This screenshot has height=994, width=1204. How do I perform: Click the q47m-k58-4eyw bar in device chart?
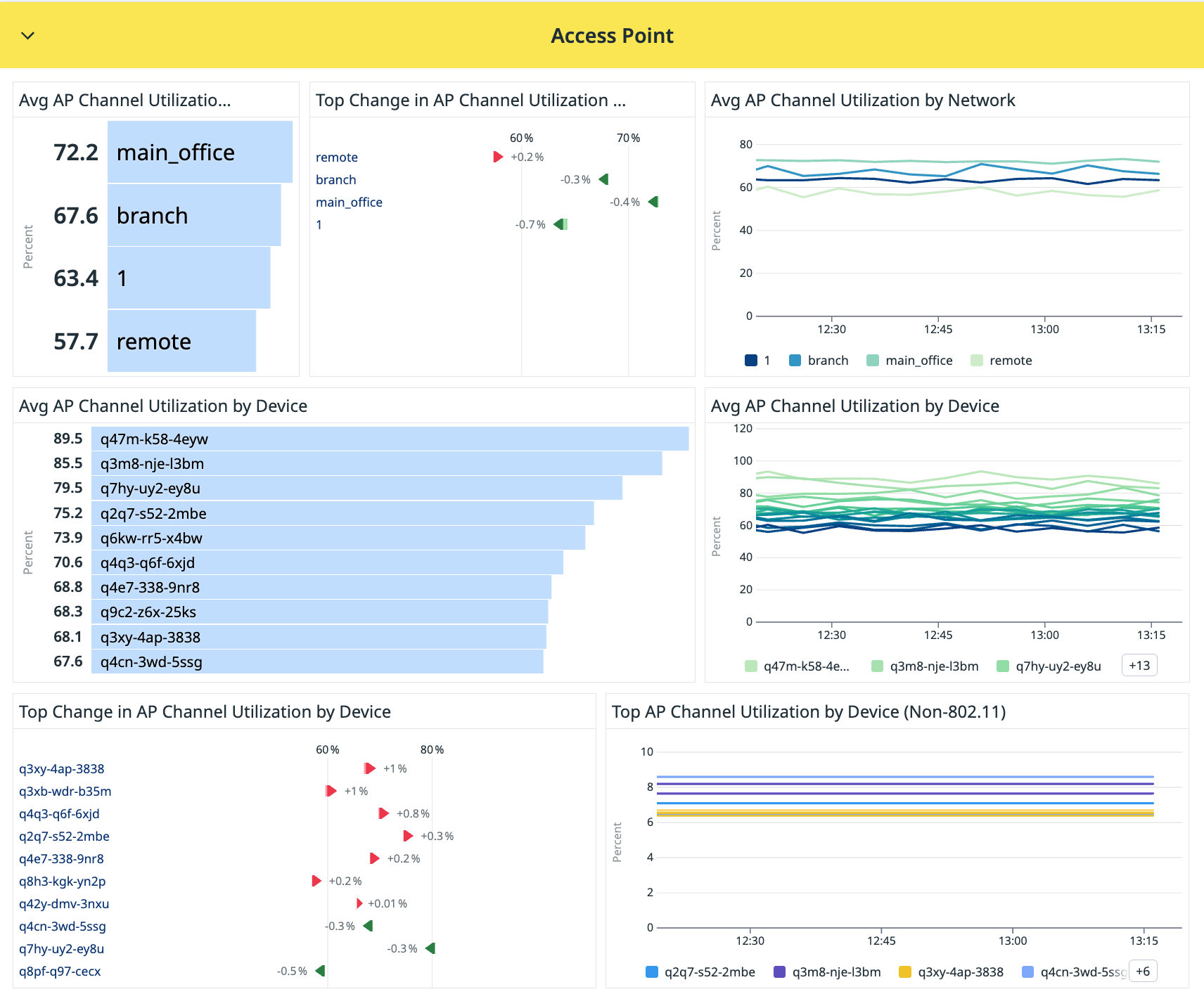tap(387, 438)
